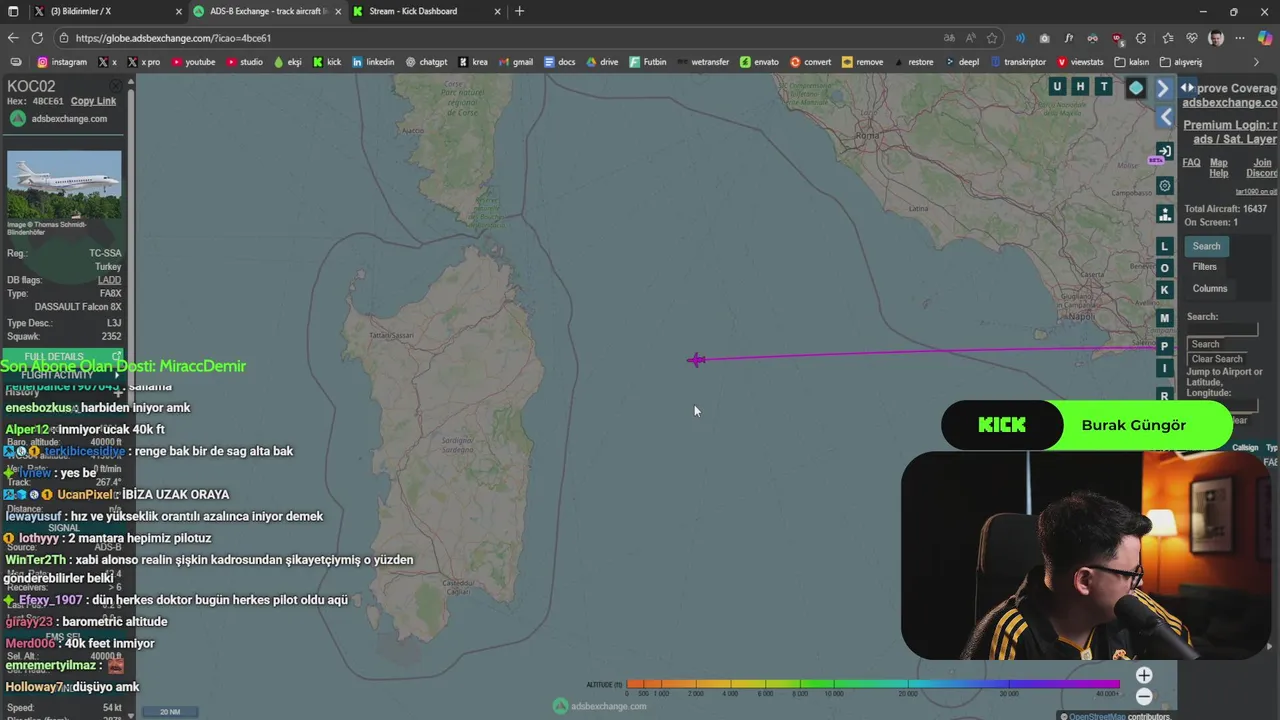Toggle the U map button
The width and height of the screenshot is (1280, 720).
click(x=1057, y=87)
